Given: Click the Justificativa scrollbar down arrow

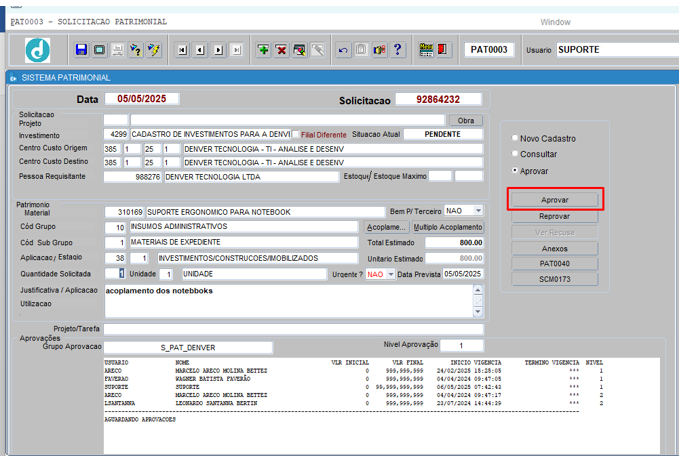Looking at the screenshot, I should tap(478, 312).
